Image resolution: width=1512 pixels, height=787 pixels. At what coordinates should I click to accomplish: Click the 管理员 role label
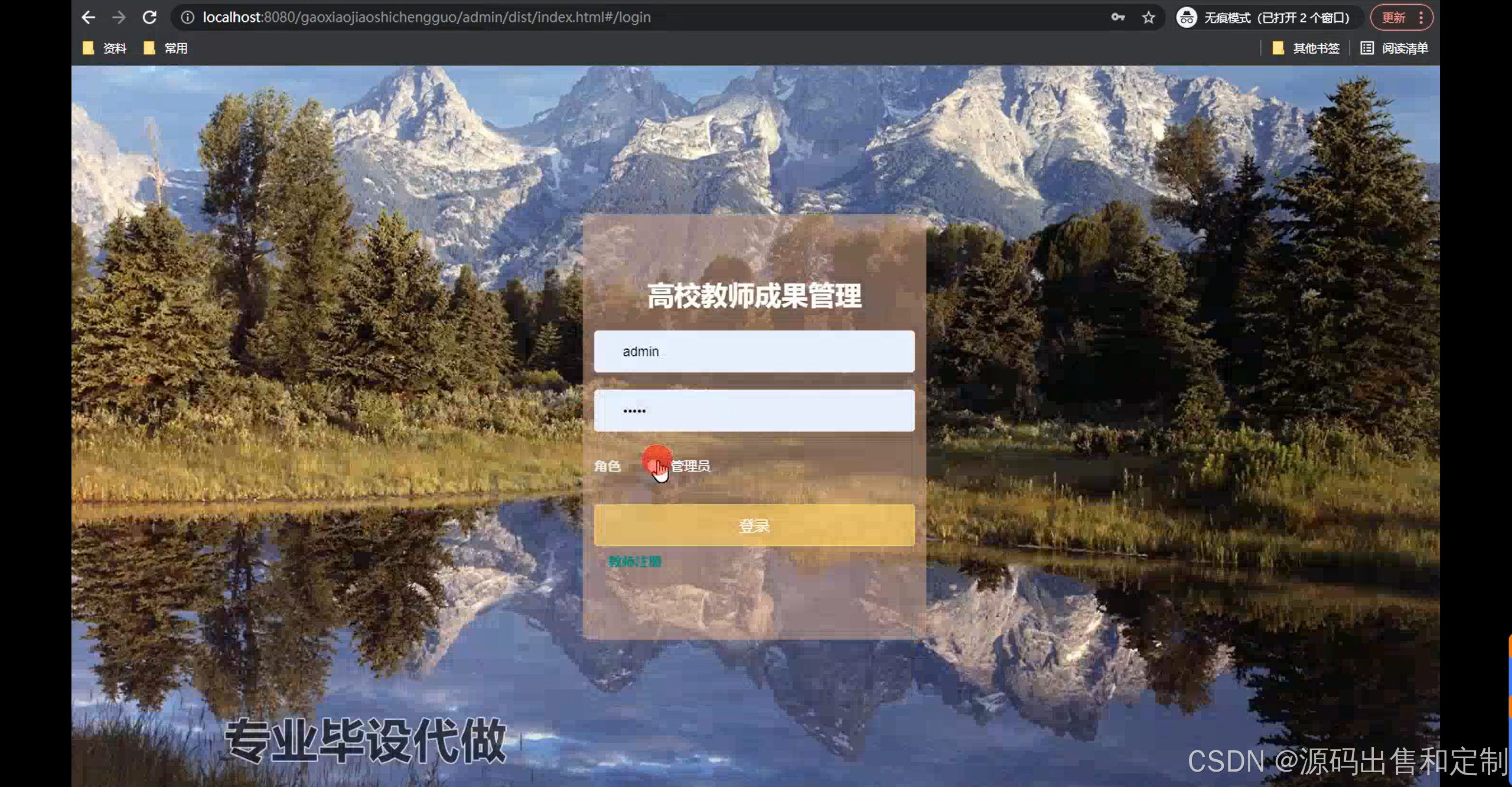tap(690, 466)
